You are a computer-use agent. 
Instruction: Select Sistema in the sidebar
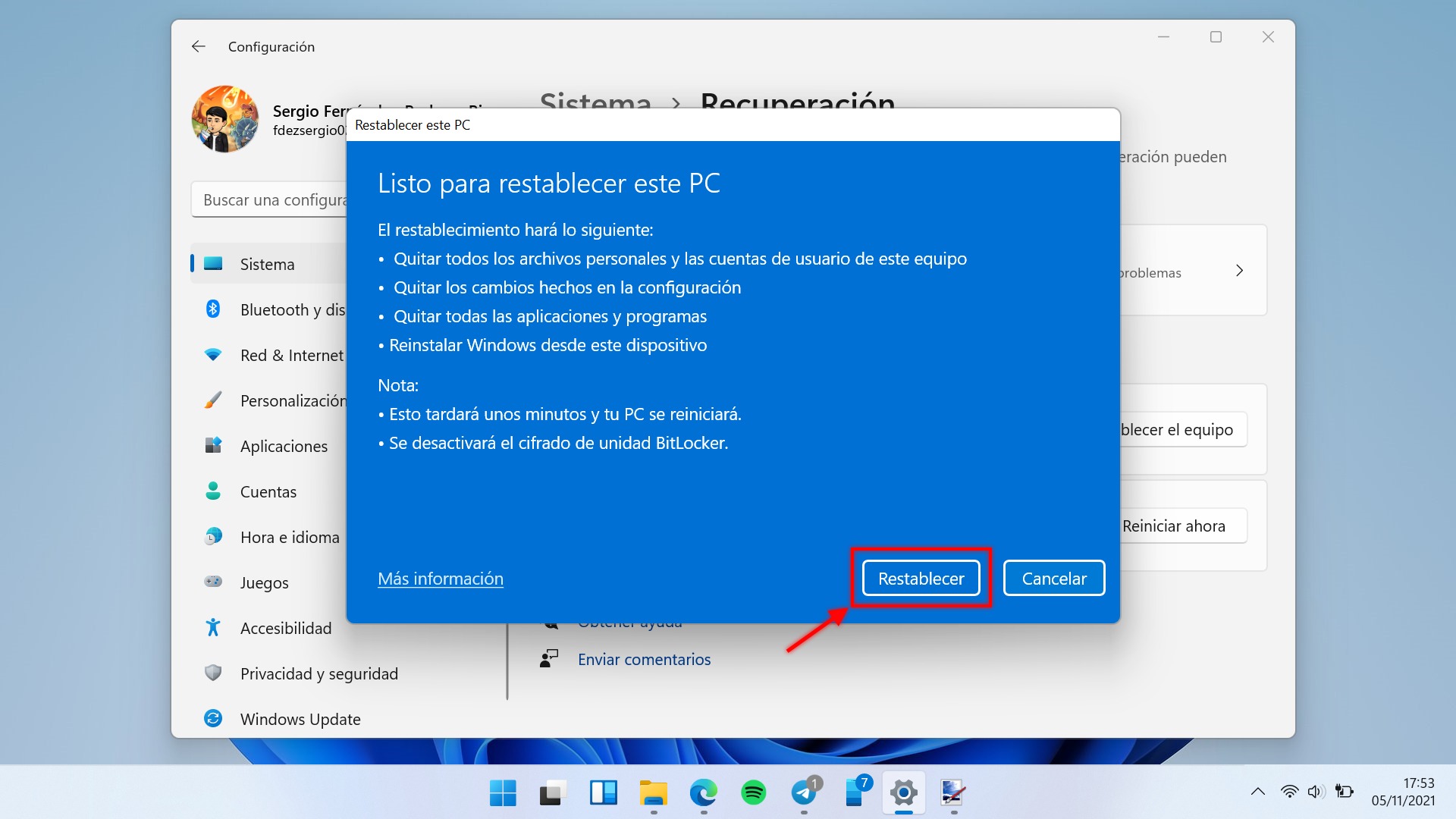pos(268,264)
